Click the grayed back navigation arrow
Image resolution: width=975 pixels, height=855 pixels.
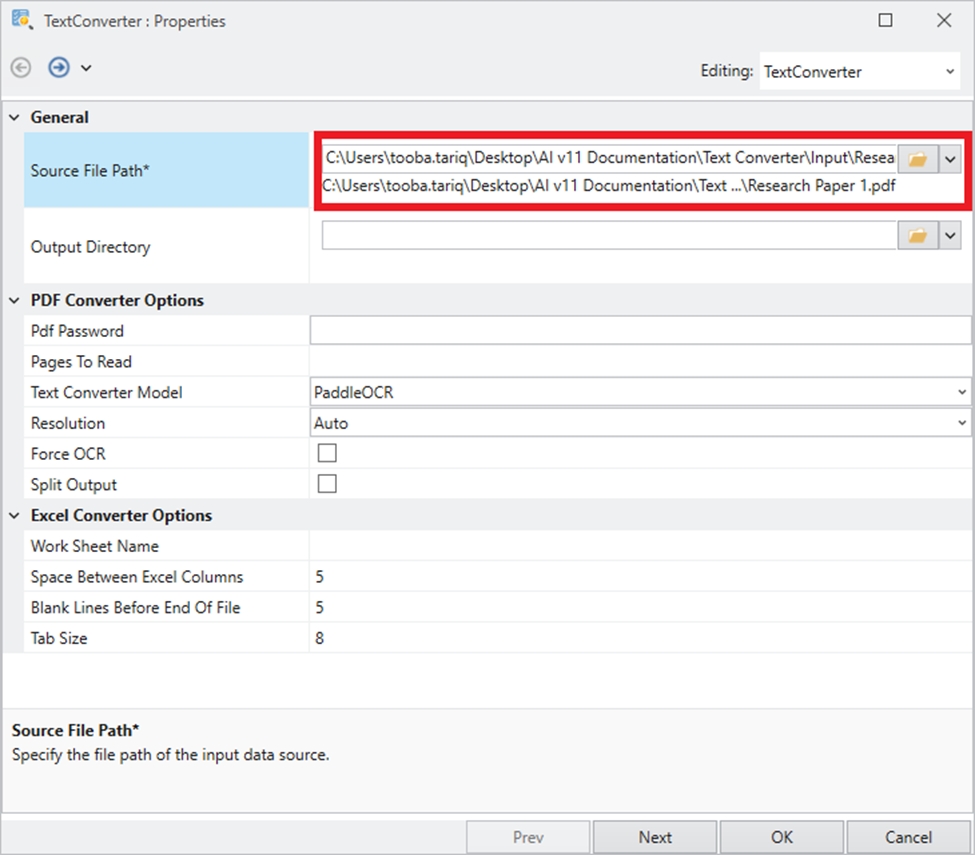[x=21, y=68]
